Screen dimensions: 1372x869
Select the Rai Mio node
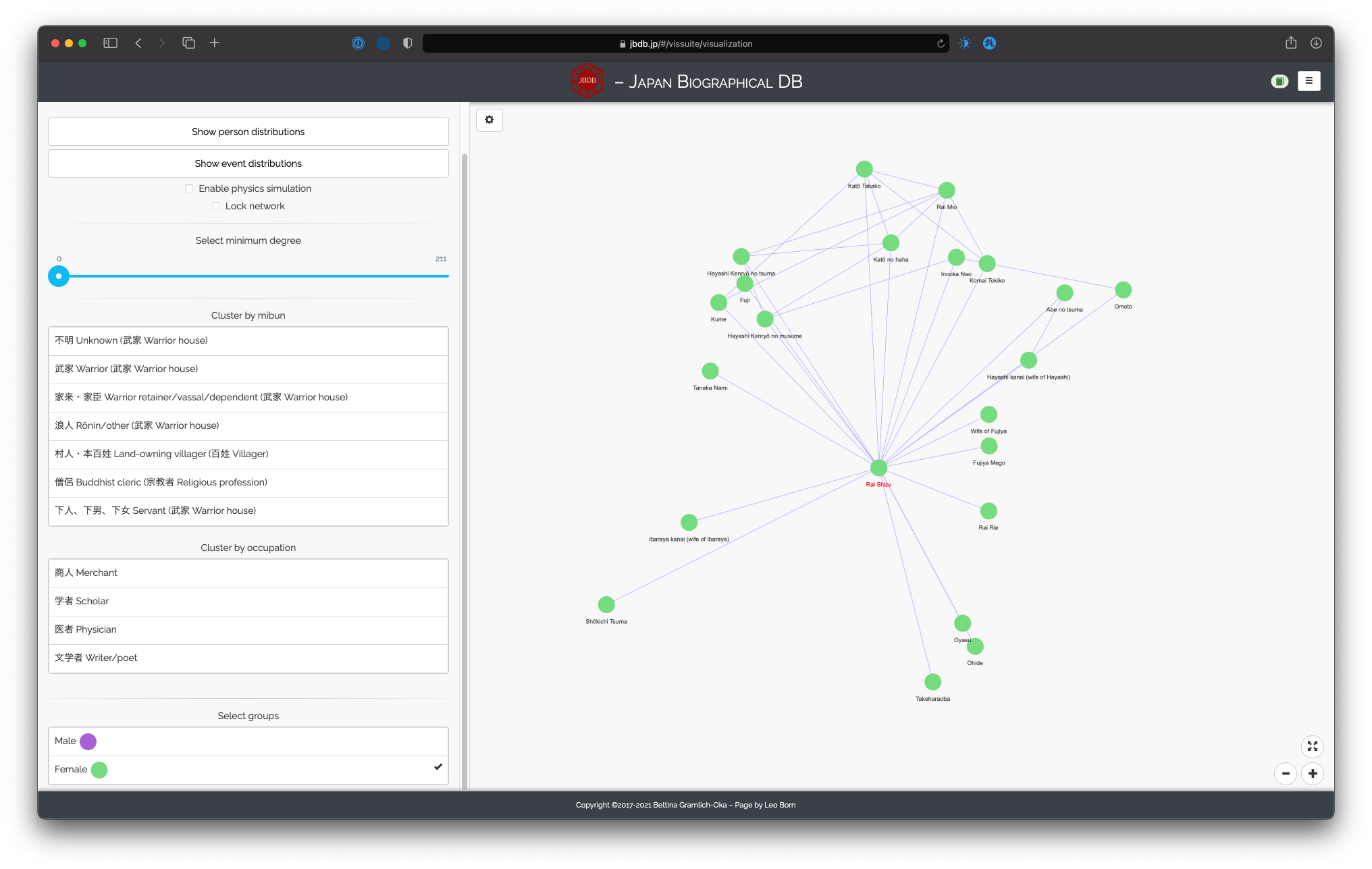coord(947,190)
